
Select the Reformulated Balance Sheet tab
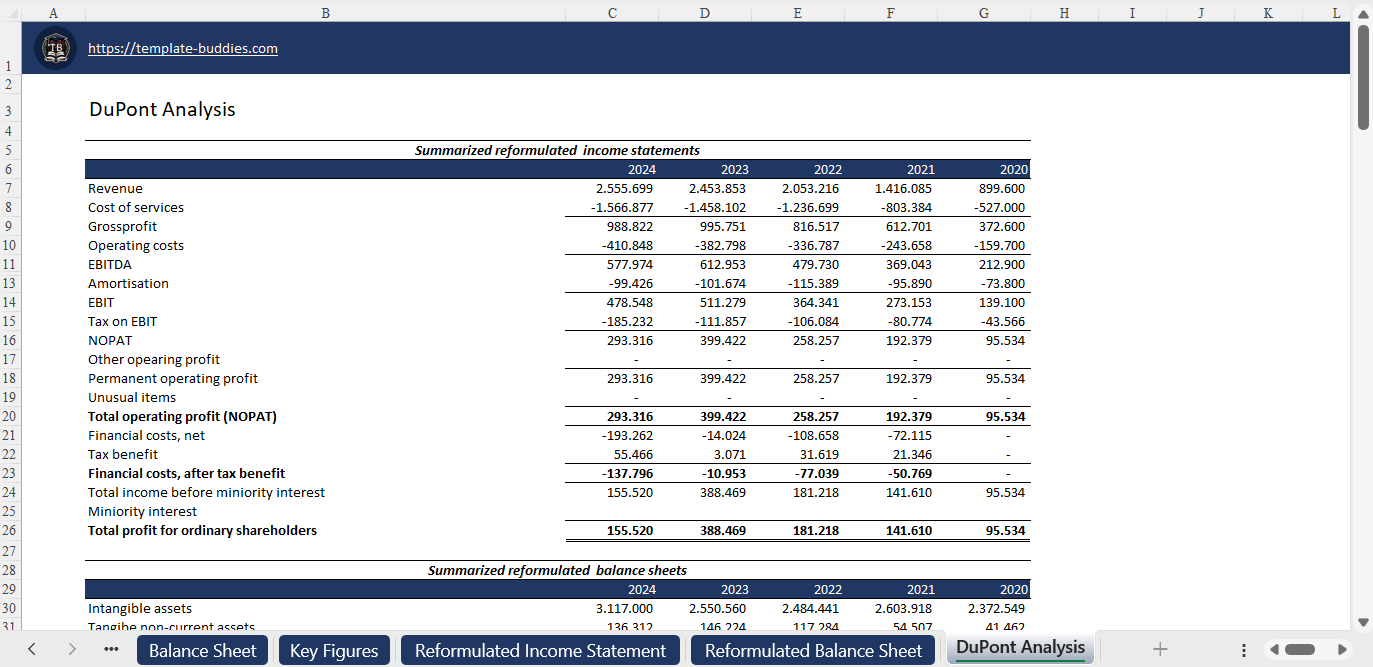click(x=812, y=650)
